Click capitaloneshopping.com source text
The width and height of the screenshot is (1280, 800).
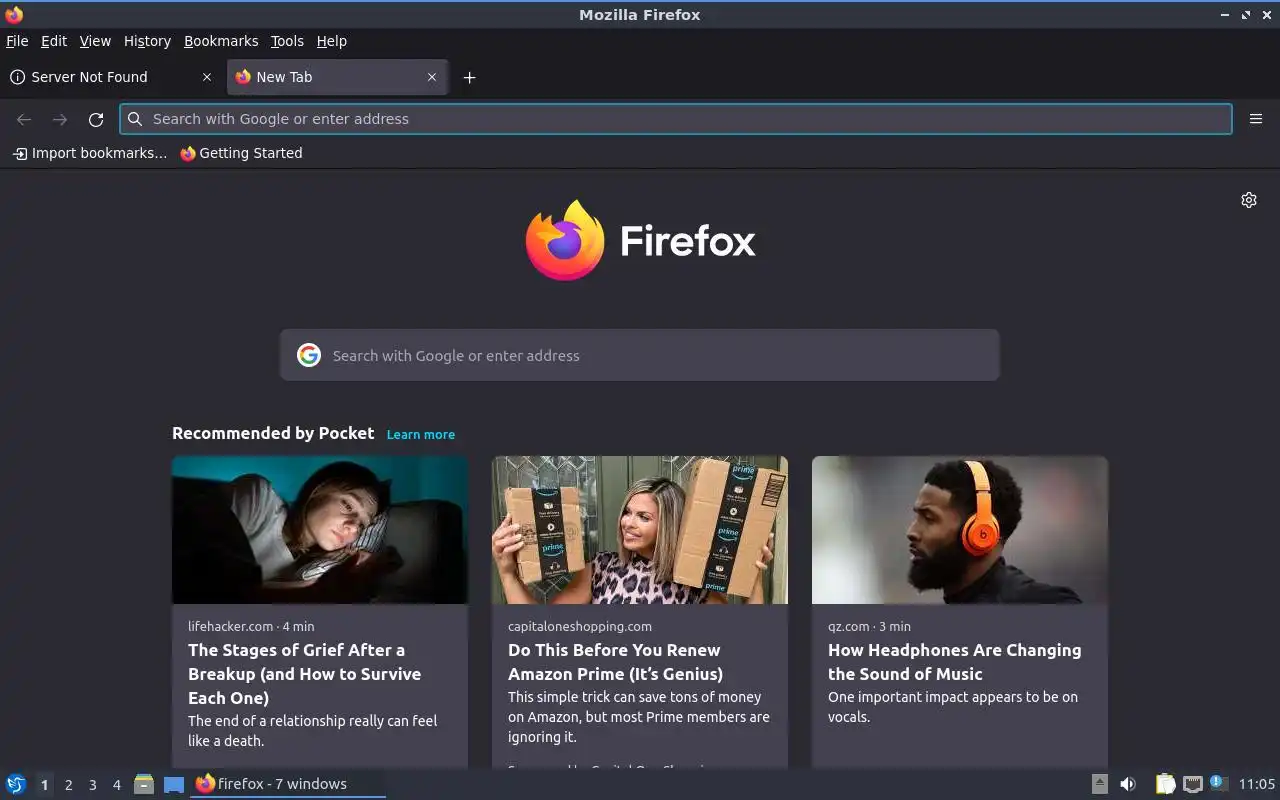[x=580, y=626]
